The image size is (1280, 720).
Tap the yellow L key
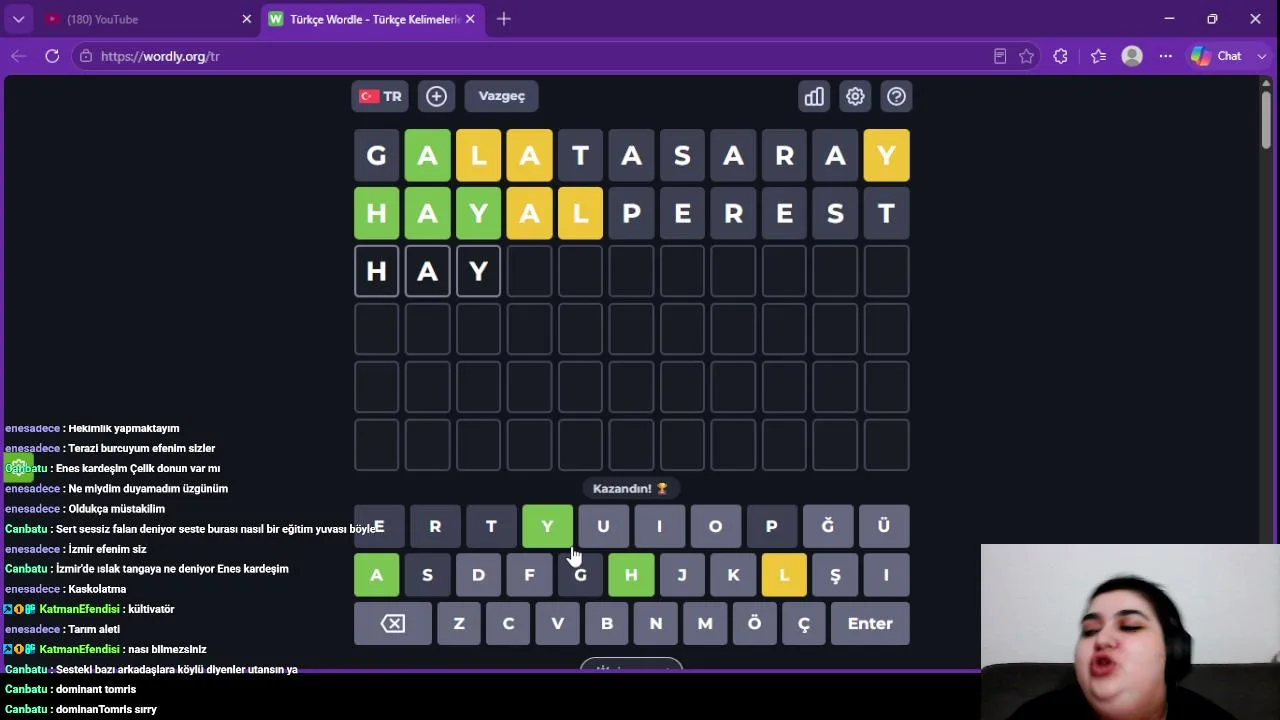point(784,575)
